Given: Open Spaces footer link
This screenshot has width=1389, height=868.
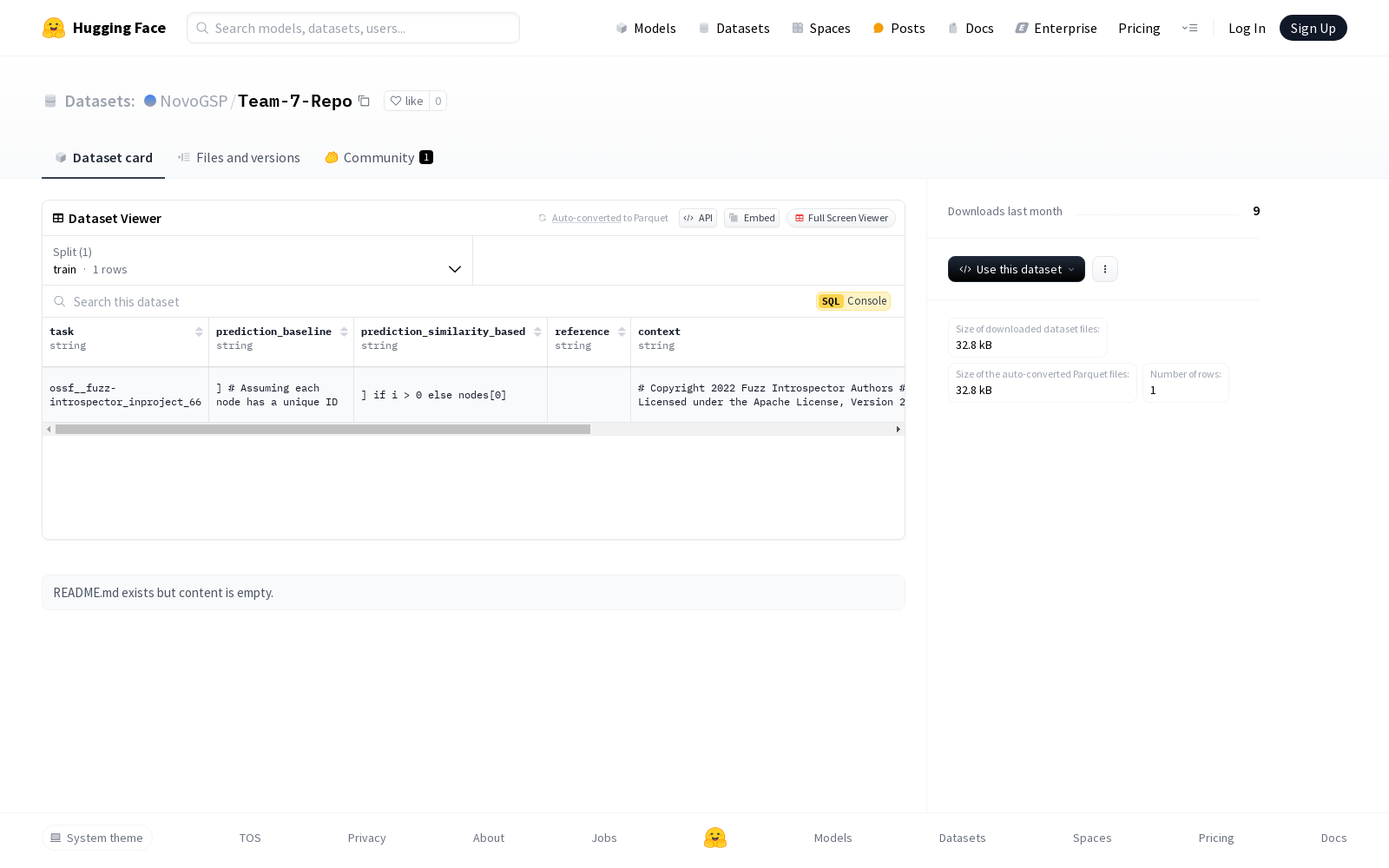Looking at the screenshot, I should click(x=1092, y=838).
